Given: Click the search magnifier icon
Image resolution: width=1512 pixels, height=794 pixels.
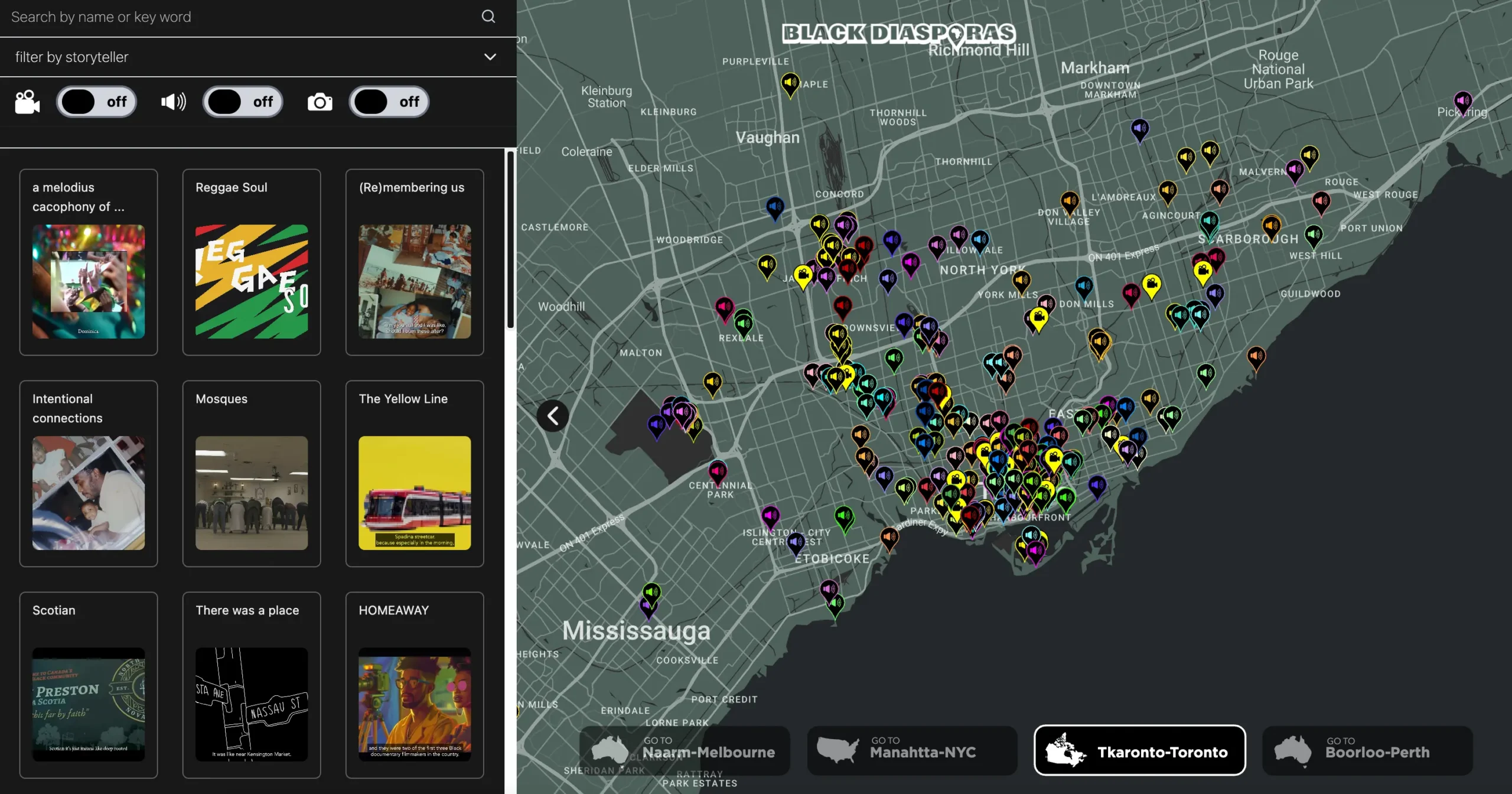Looking at the screenshot, I should click(488, 17).
